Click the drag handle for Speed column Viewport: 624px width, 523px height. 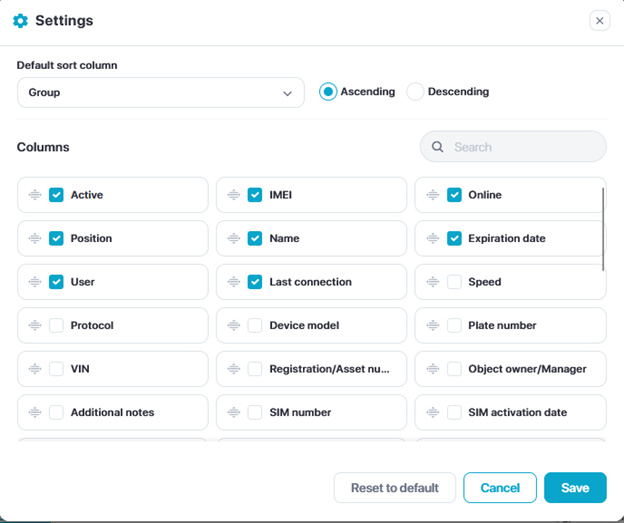433,282
